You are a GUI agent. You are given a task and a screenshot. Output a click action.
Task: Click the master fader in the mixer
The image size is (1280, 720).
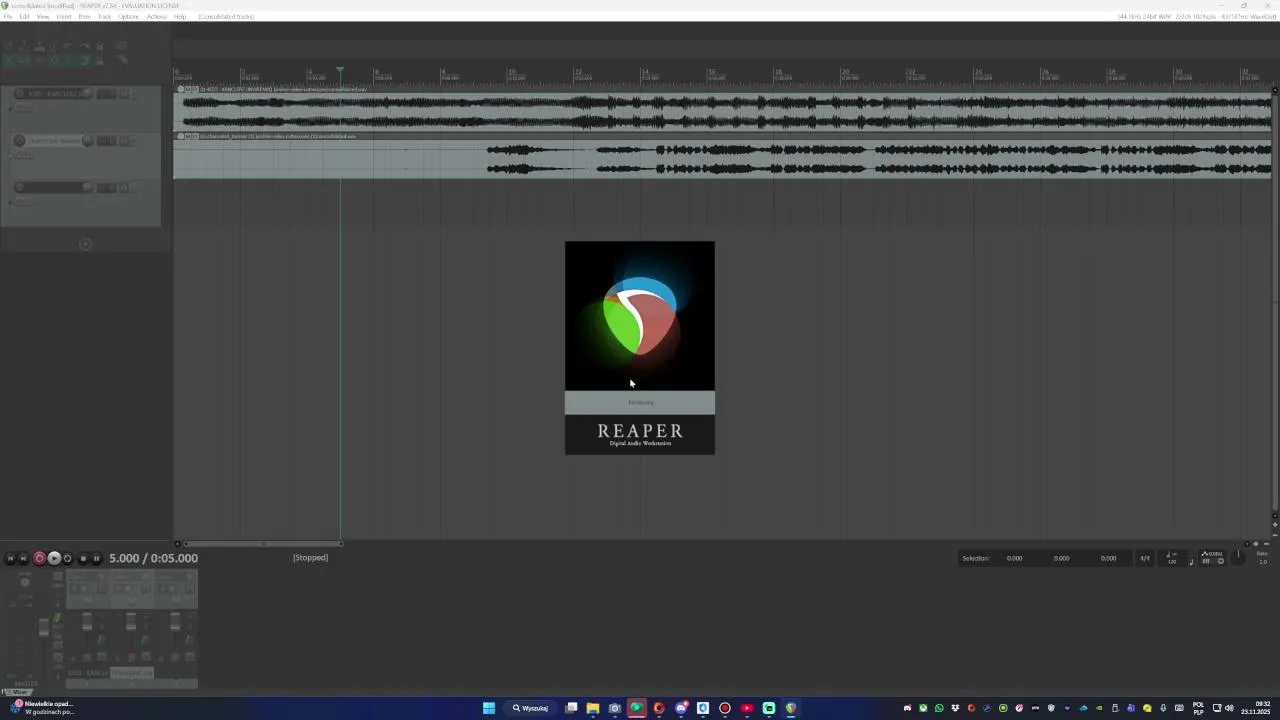click(43, 627)
